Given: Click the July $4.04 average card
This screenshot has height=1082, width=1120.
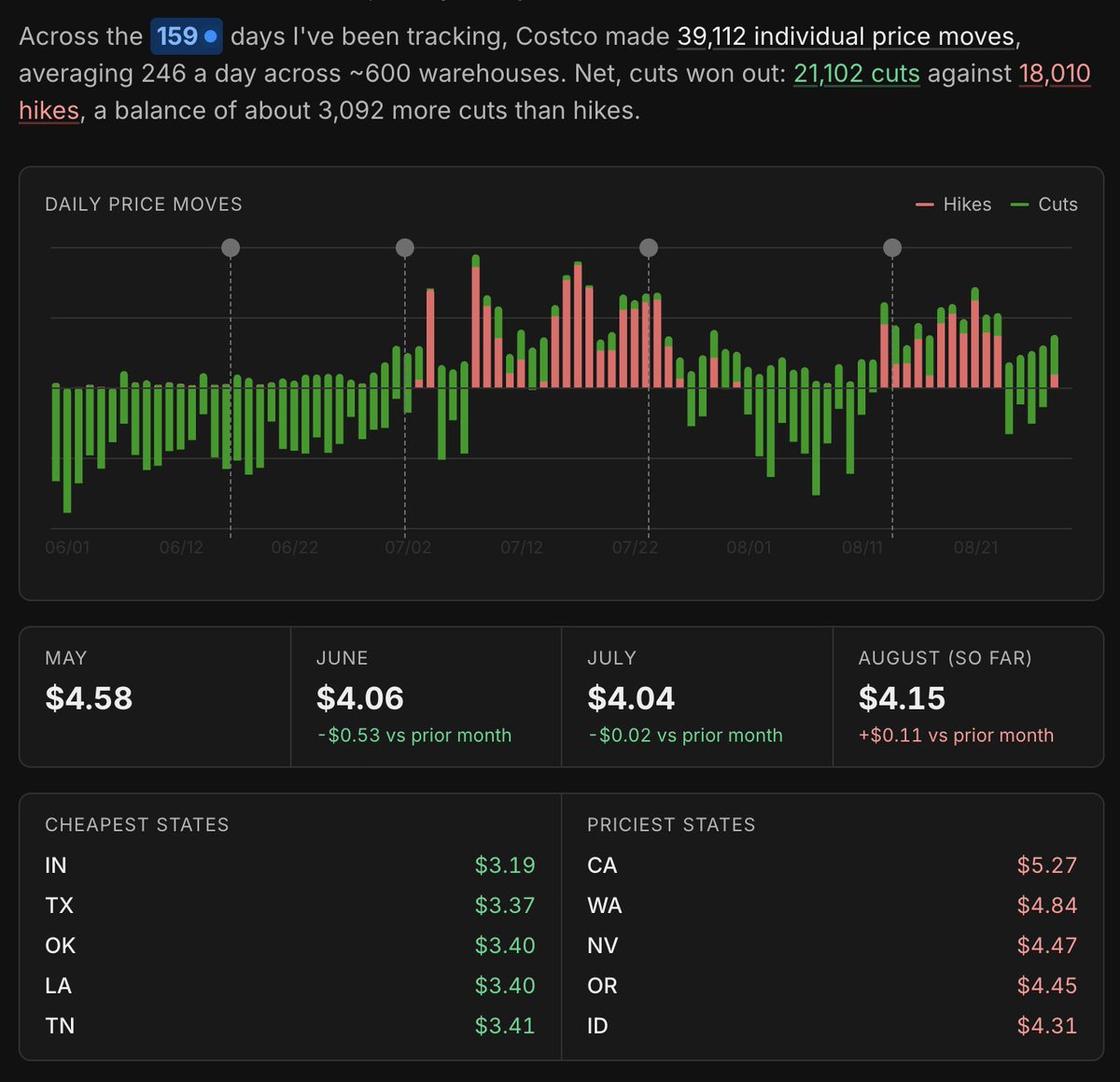Looking at the screenshot, I should coord(697,697).
